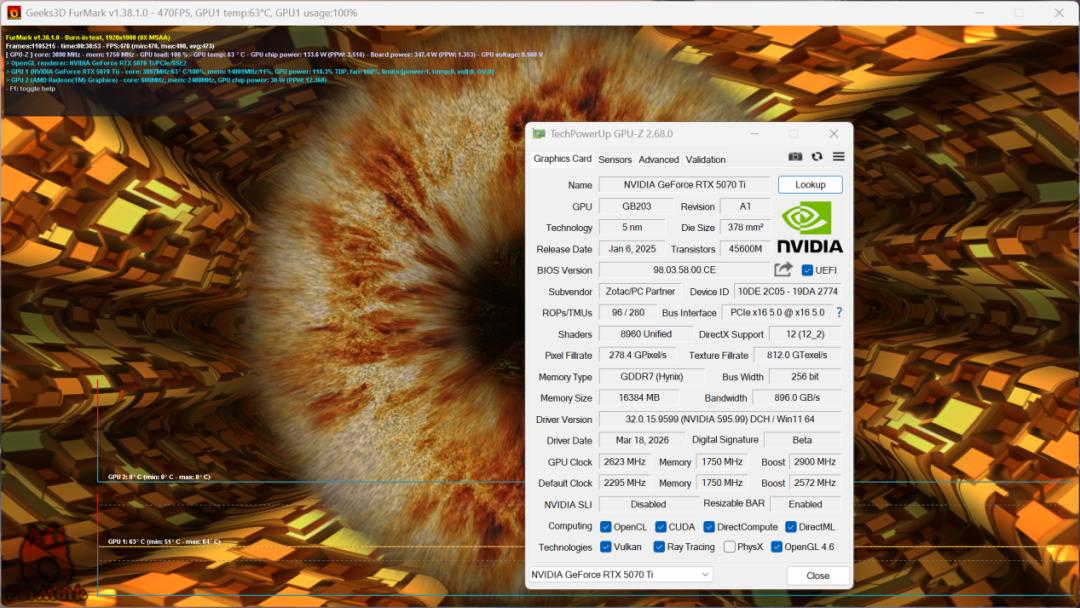
Task: Click the DirectX Support value 12 (12_2)
Action: coord(805,334)
